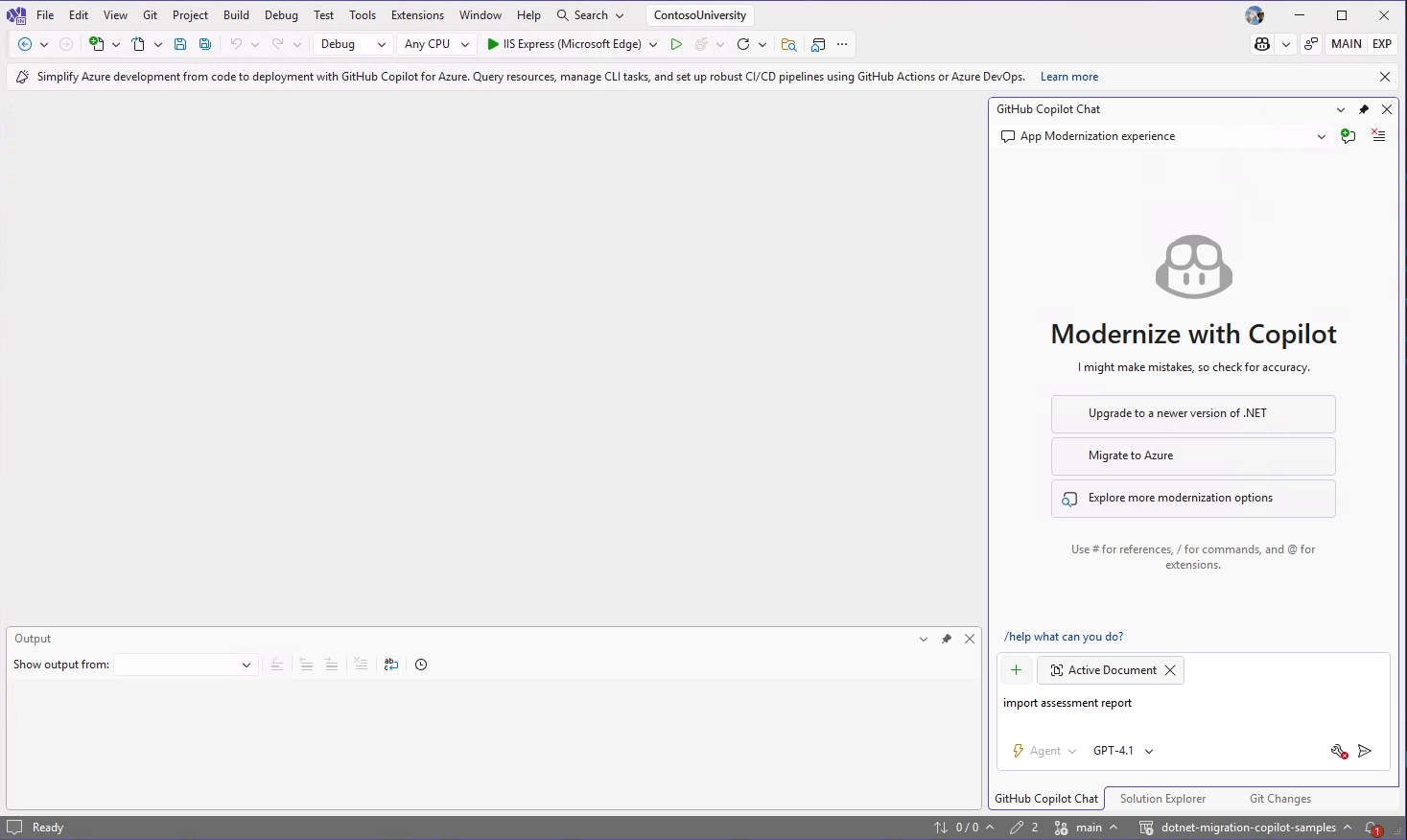Open the Debug configuration dropdown
This screenshot has width=1407, height=840.
pyautogui.click(x=353, y=44)
